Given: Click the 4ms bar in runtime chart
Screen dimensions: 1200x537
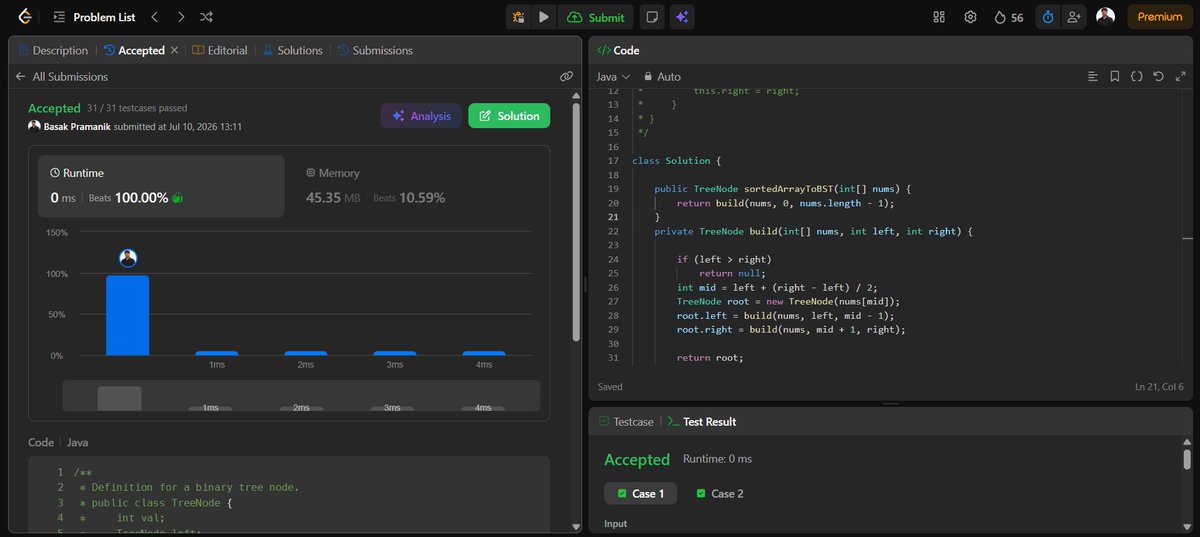Looking at the screenshot, I should pos(484,353).
